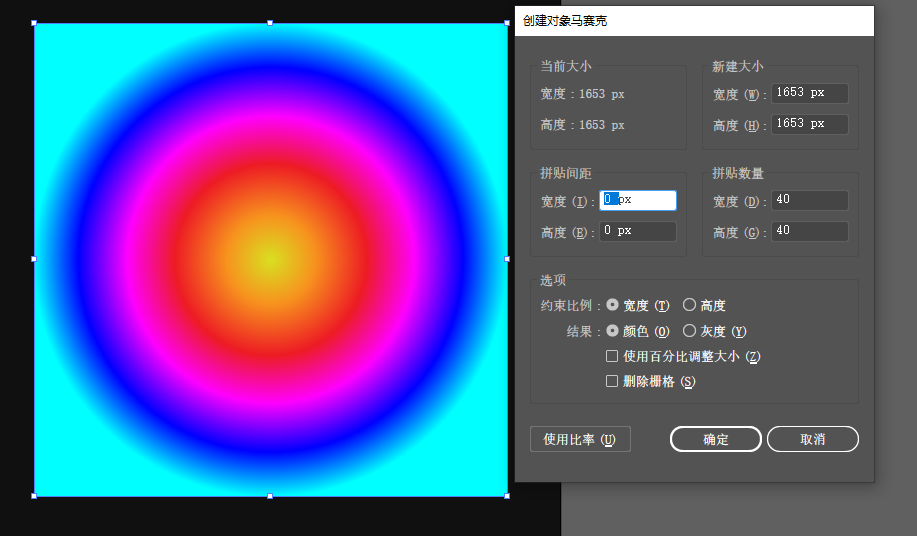
Task: Click the tile spacing 高度 (E) field
Action: pos(638,231)
